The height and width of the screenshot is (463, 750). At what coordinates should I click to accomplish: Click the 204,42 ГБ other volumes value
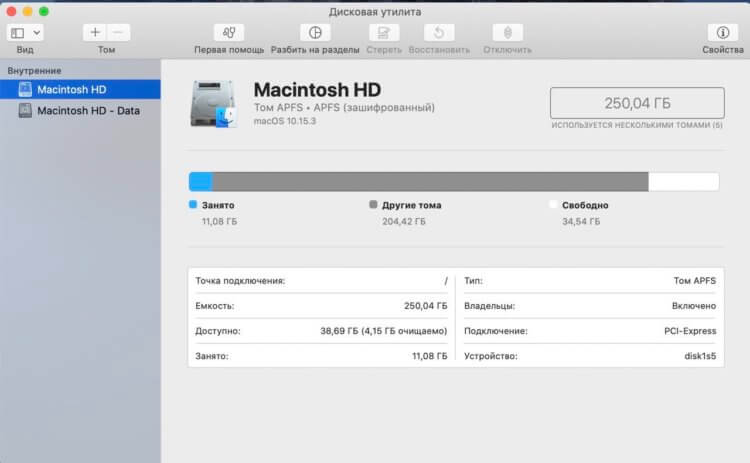tap(404, 221)
